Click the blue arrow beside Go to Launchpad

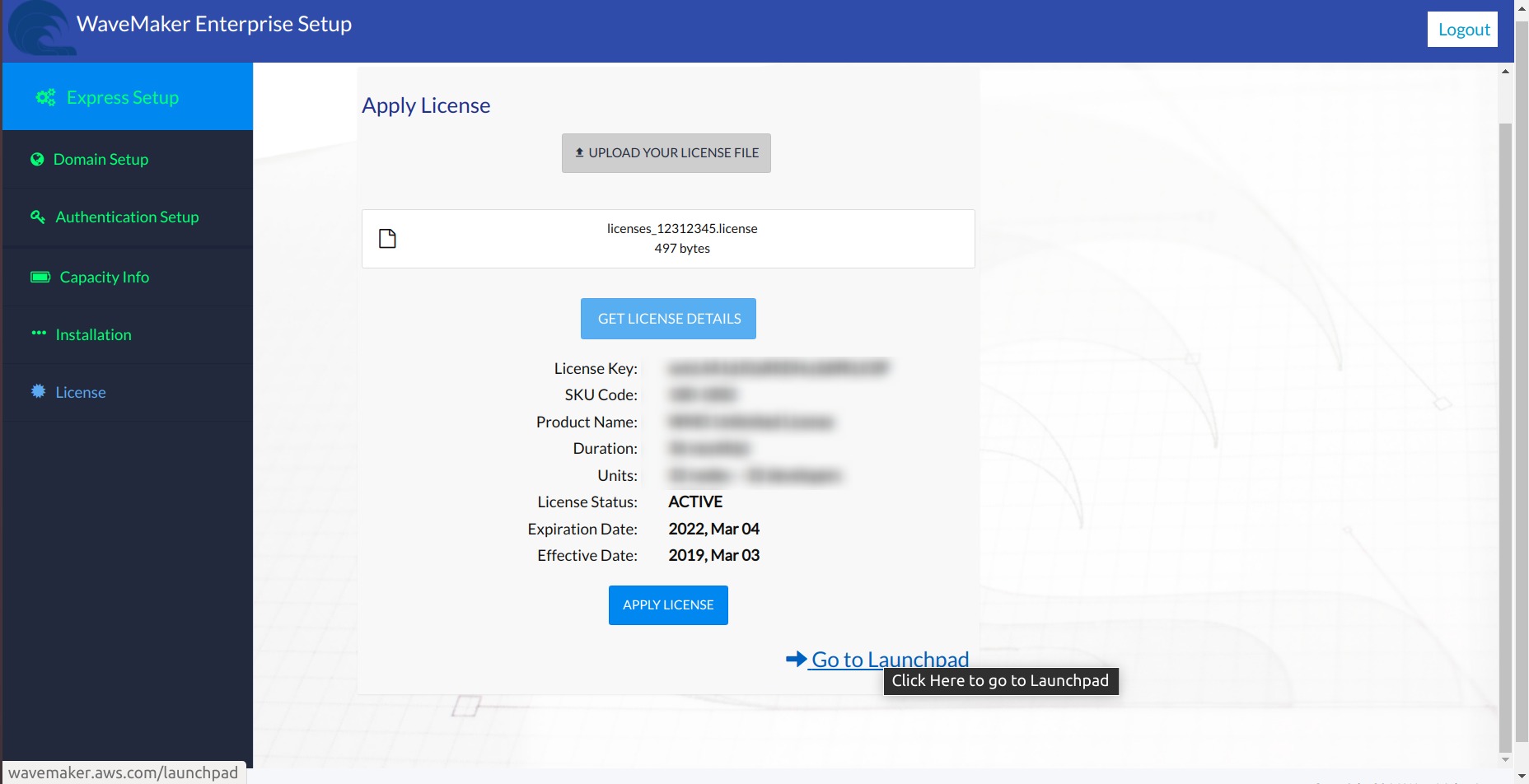click(x=796, y=659)
